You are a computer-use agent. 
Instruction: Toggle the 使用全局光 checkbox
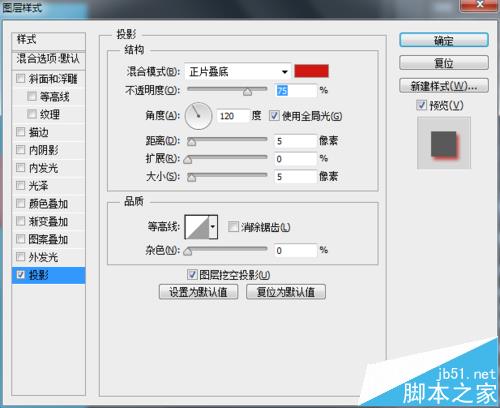[274, 116]
